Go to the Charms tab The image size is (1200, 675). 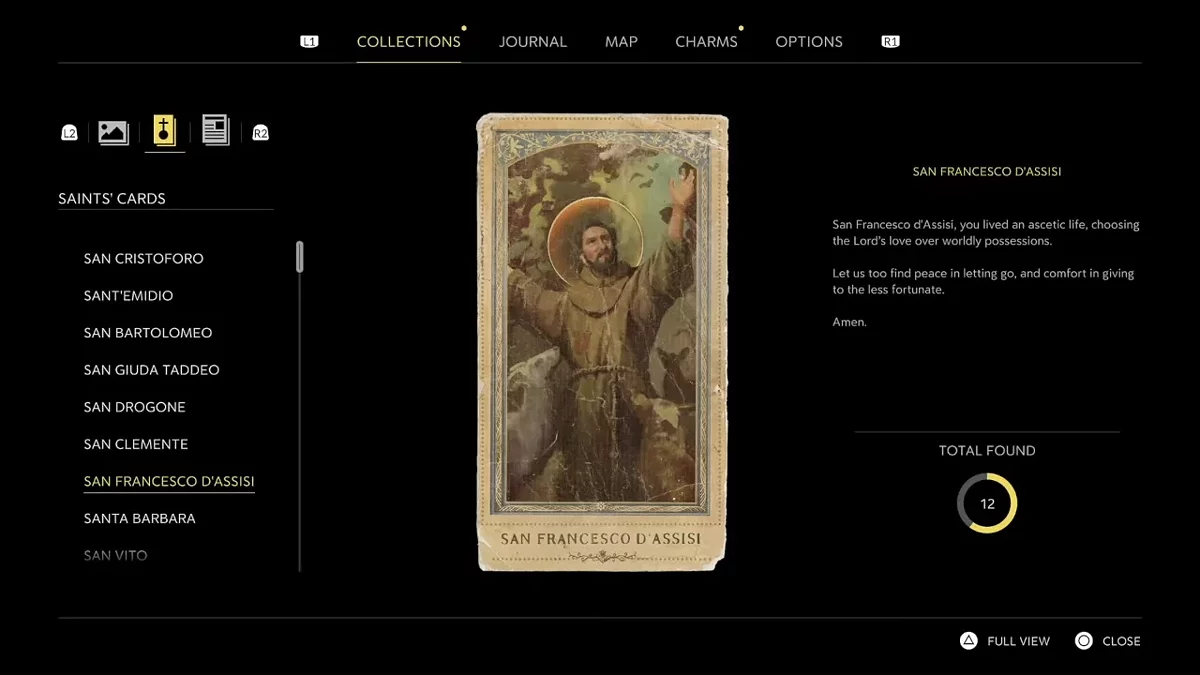706,42
